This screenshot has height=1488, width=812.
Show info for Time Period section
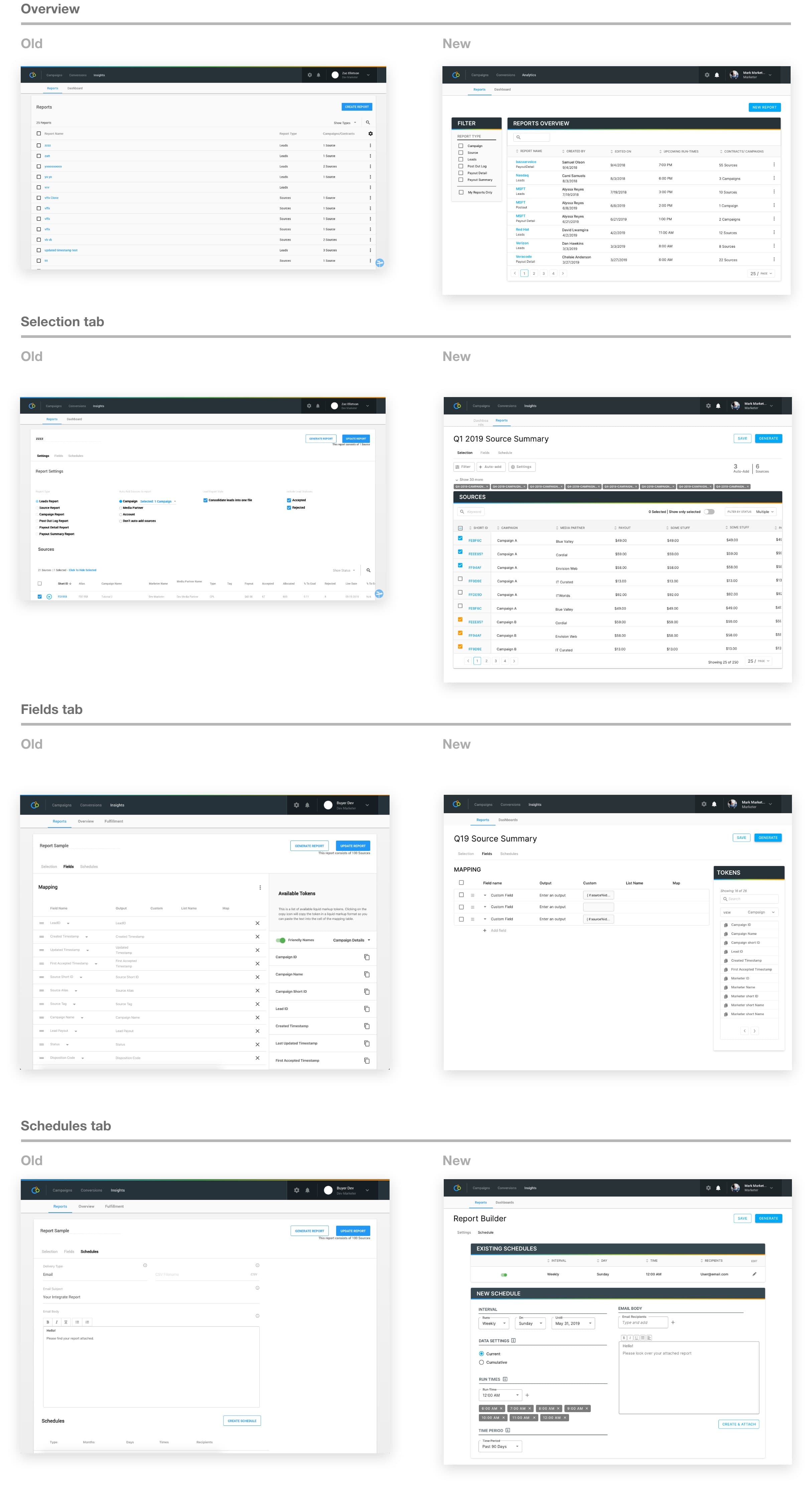pyautogui.click(x=508, y=1430)
